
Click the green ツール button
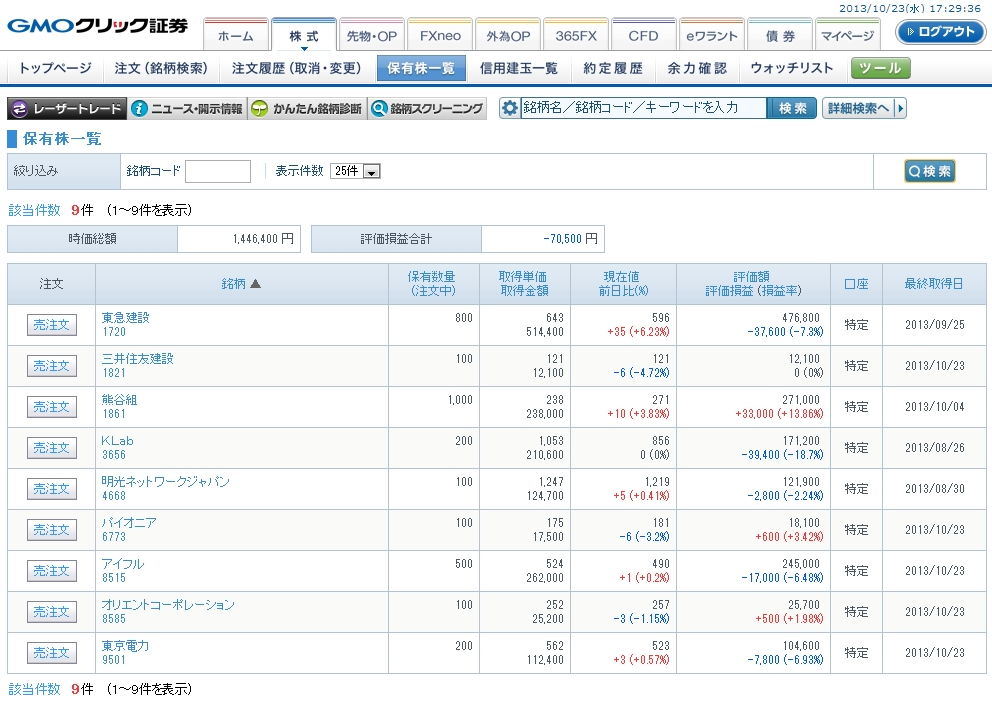881,68
